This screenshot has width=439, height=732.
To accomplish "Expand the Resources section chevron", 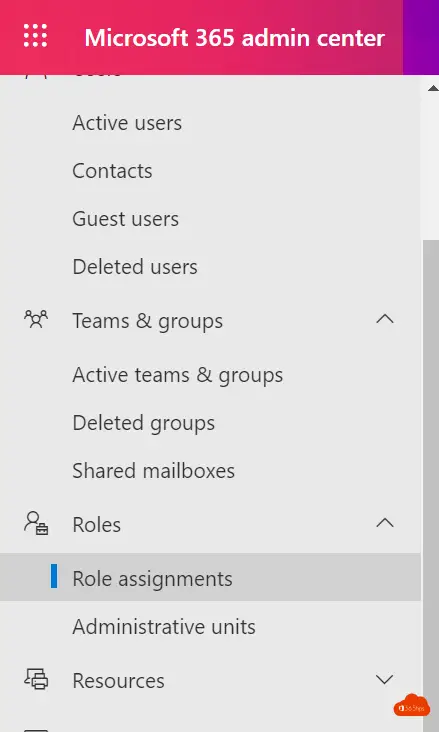I will (x=385, y=680).
